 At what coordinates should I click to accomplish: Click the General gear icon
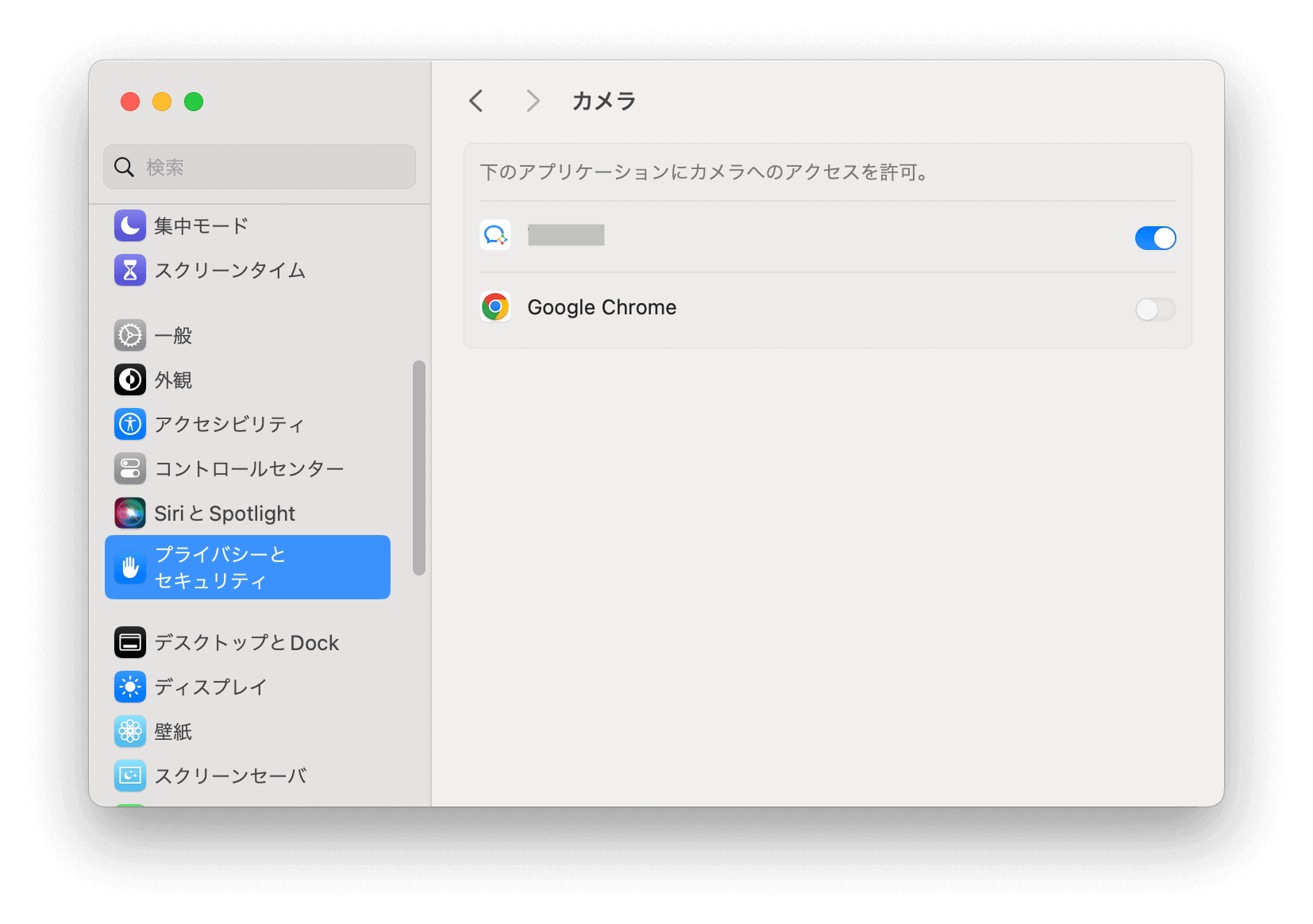click(x=130, y=336)
